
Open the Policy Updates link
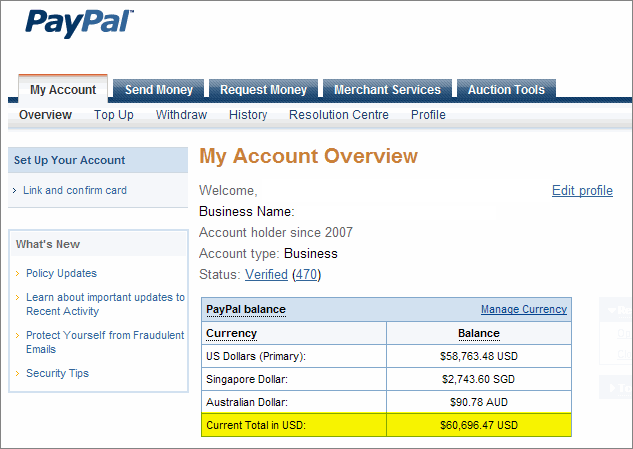coord(61,273)
